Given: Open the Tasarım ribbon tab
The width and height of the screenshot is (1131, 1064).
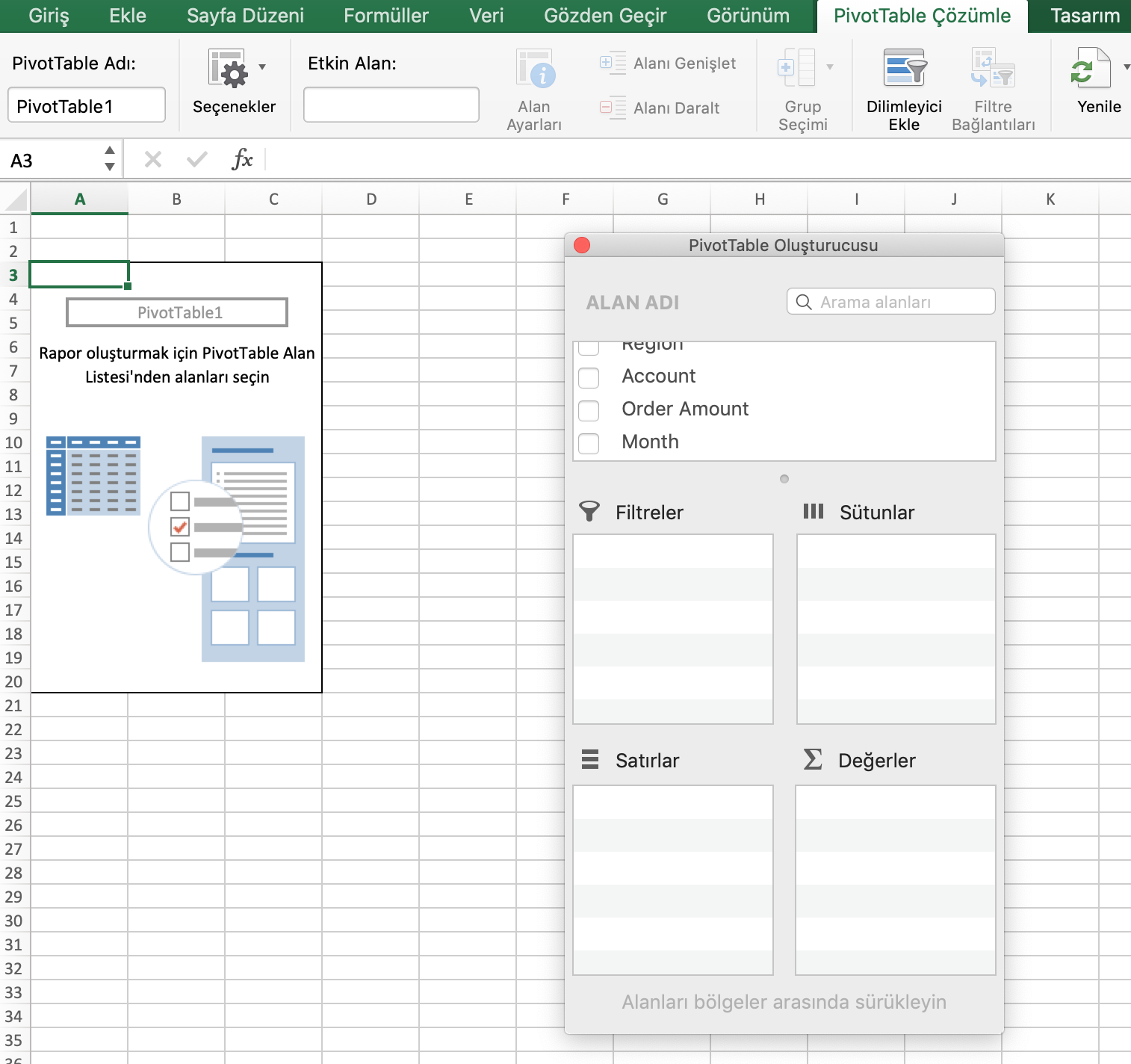Looking at the screenshot, I should [1085, 16].
